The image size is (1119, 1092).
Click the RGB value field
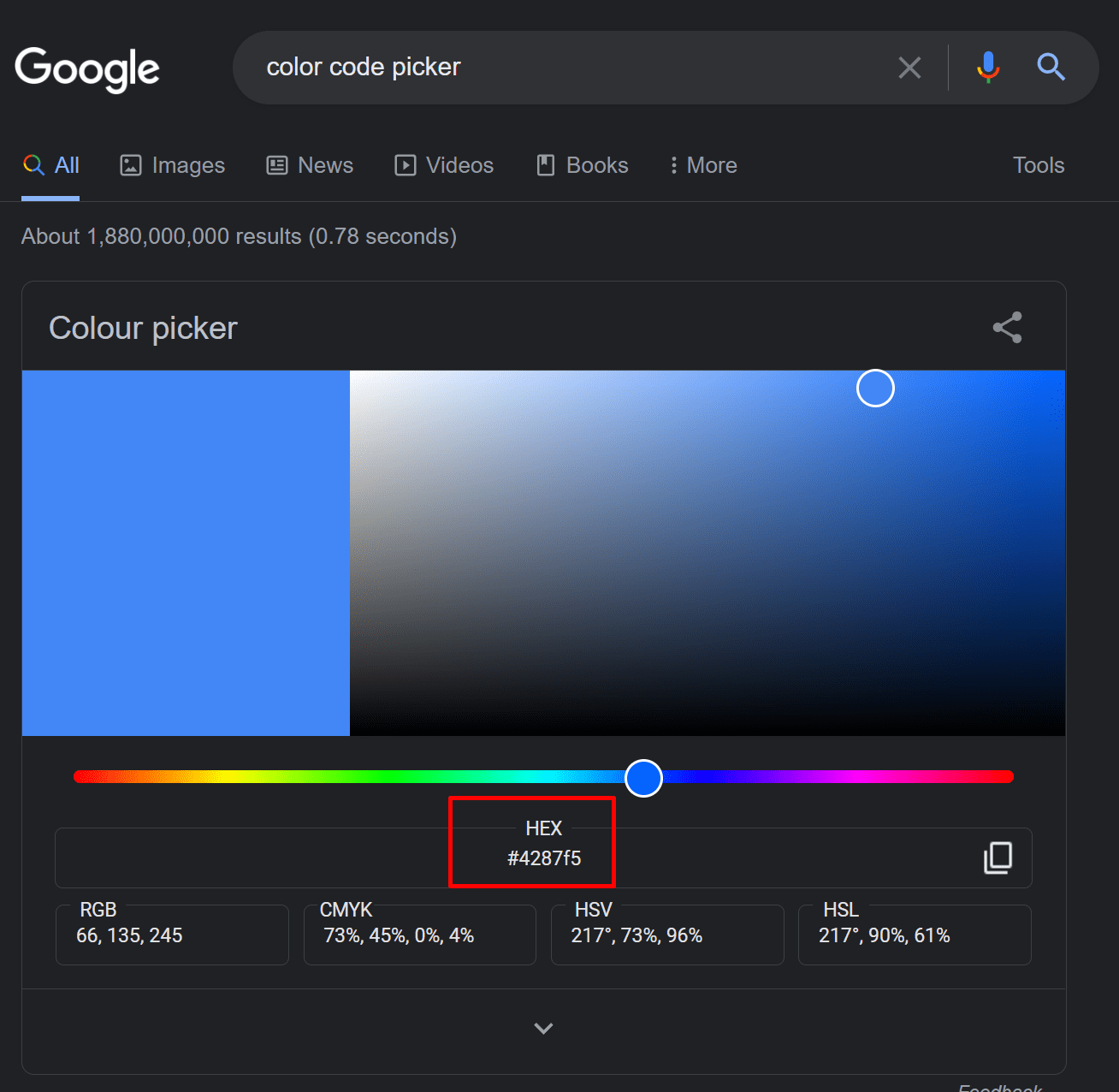pyautogui.click(x=172, y=935)
